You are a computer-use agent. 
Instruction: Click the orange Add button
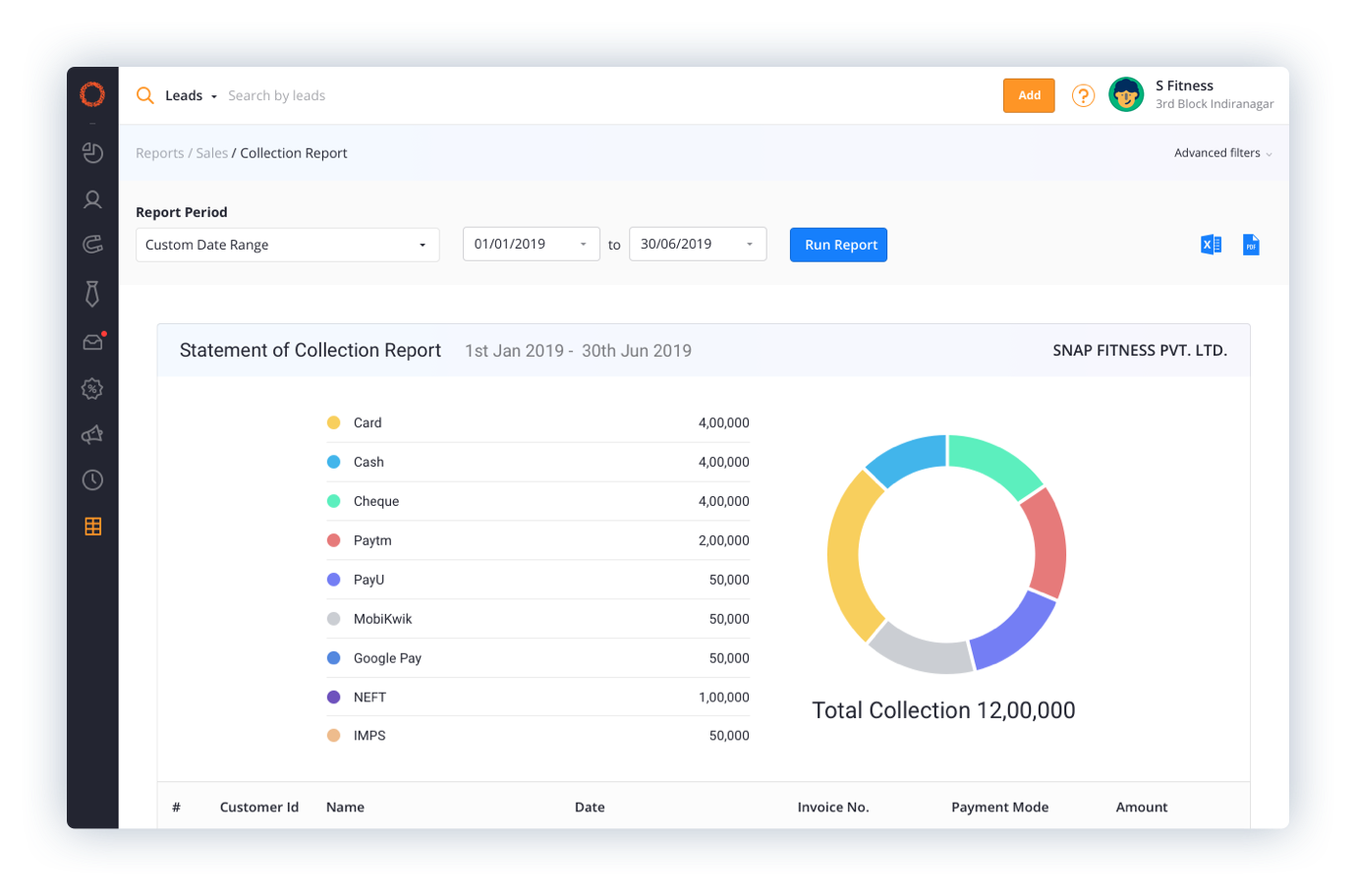pos(1029,95)
